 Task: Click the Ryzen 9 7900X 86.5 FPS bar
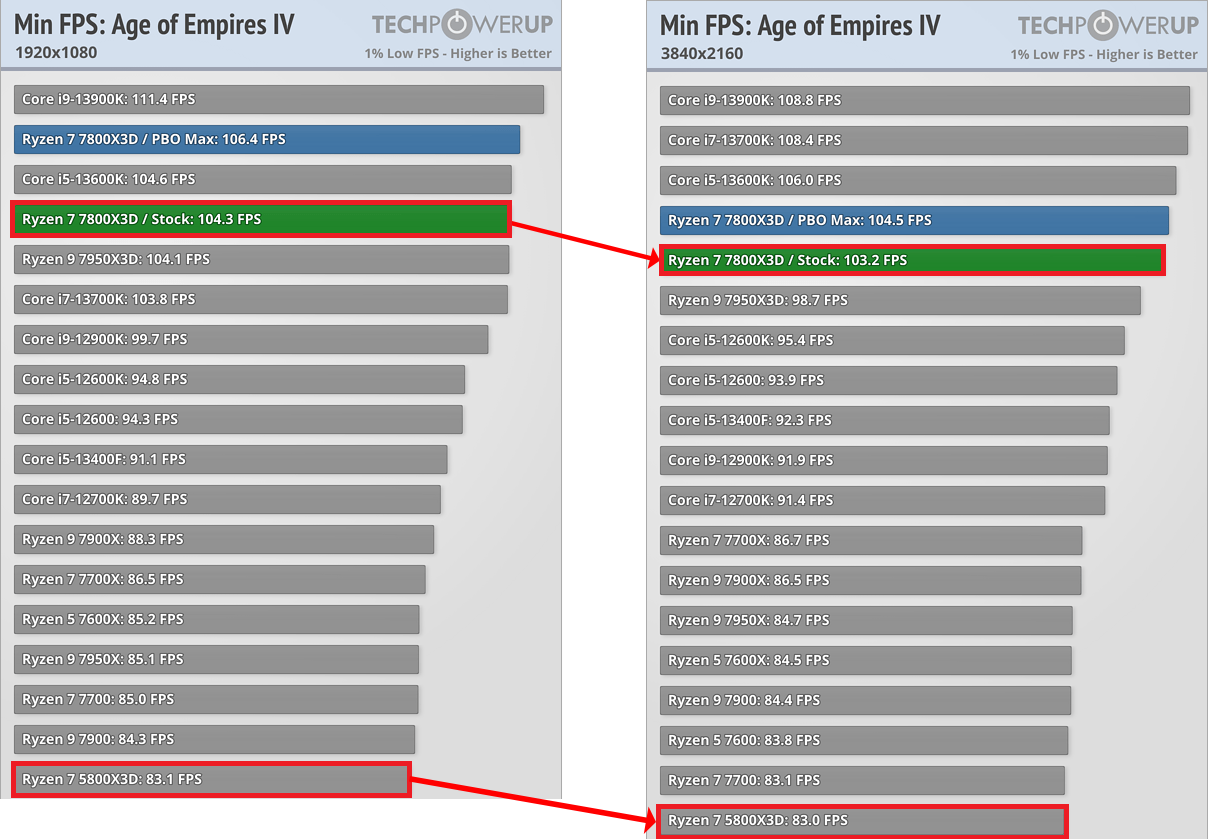[x=871, y=580]
